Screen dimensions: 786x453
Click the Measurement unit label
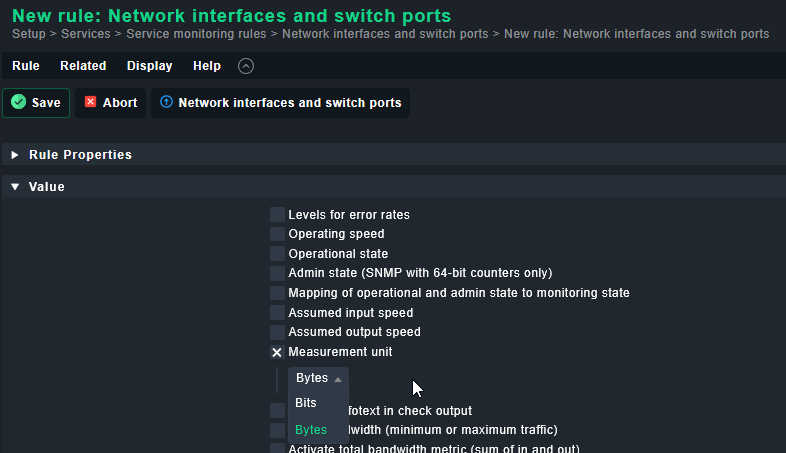(340, 352)
